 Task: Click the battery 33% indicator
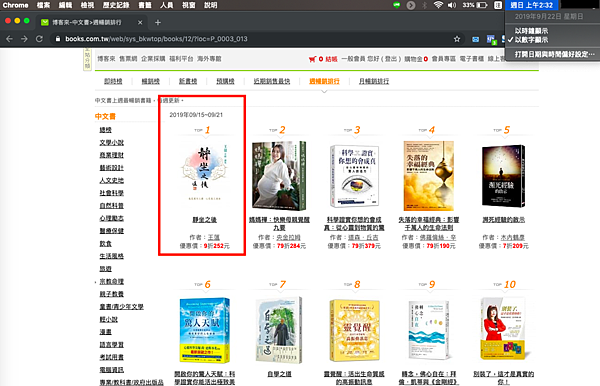tap(475, 5)
